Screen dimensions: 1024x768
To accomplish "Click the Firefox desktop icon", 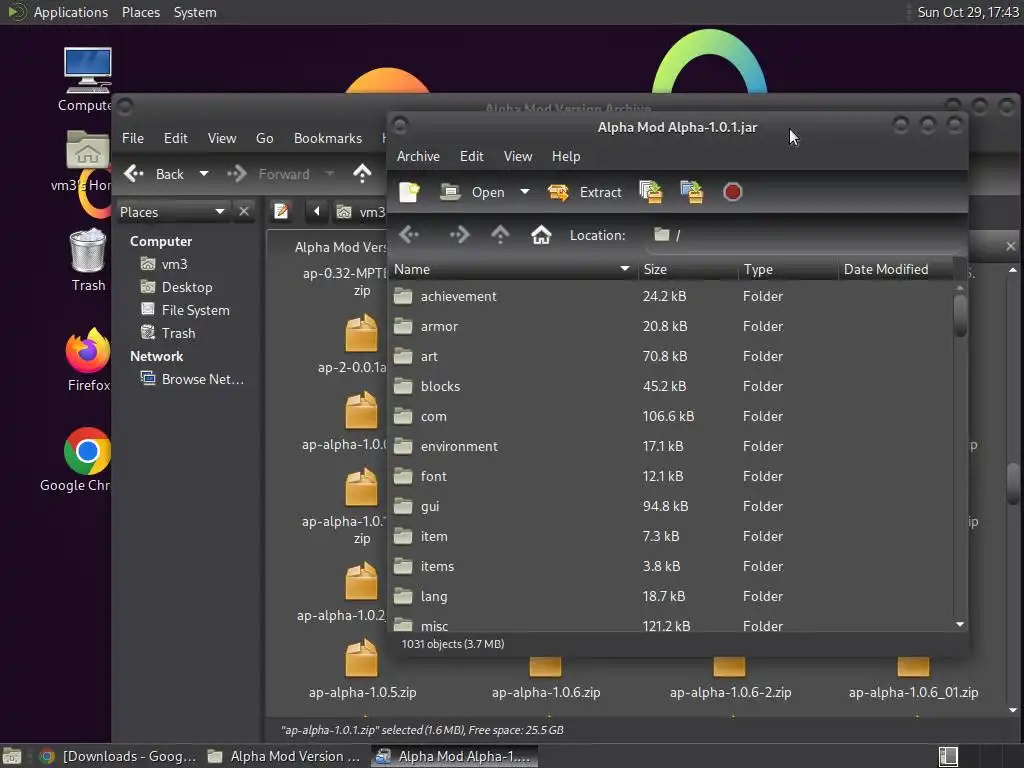I will pos(88,359).
